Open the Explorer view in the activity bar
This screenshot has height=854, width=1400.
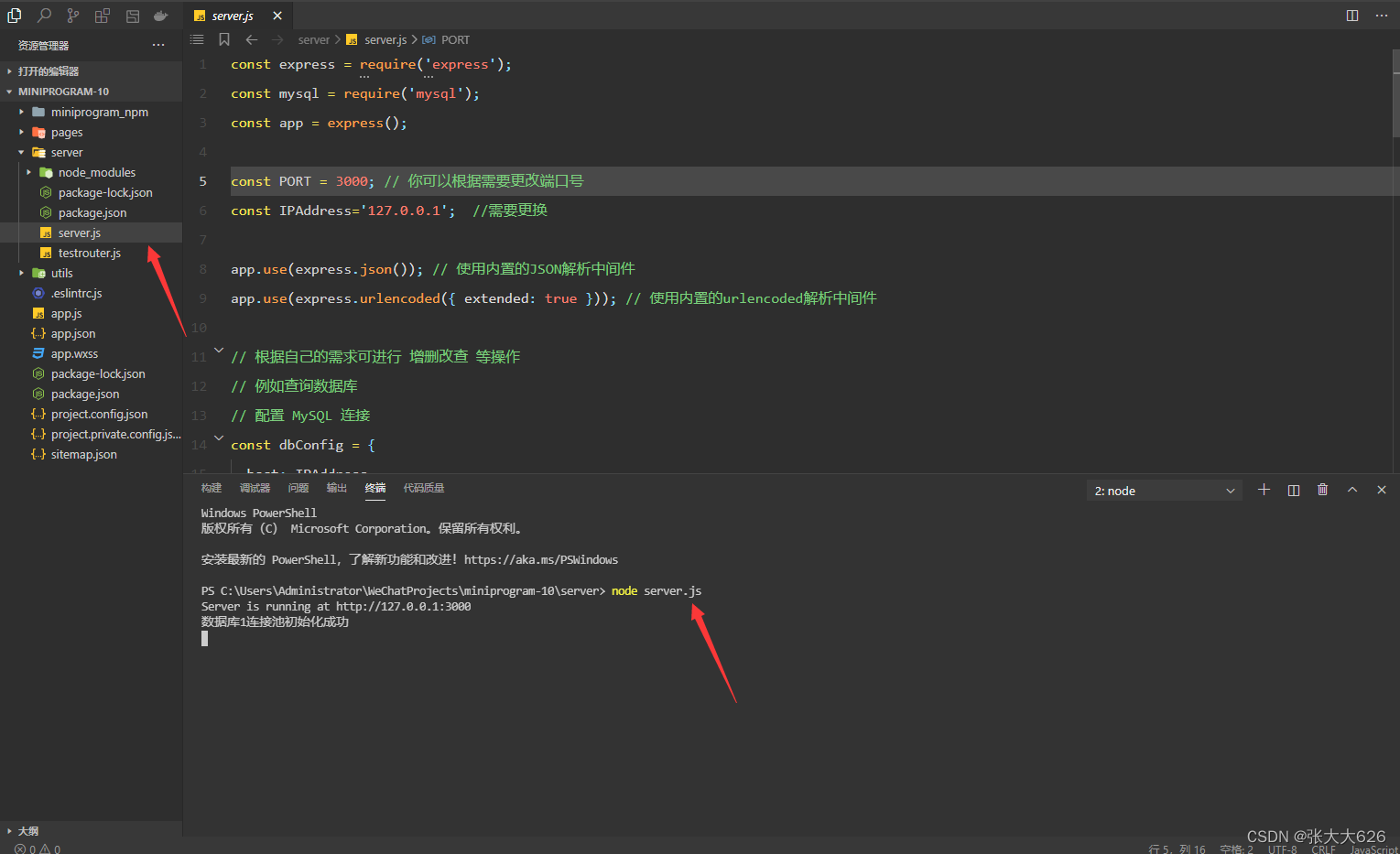(13, 16)
